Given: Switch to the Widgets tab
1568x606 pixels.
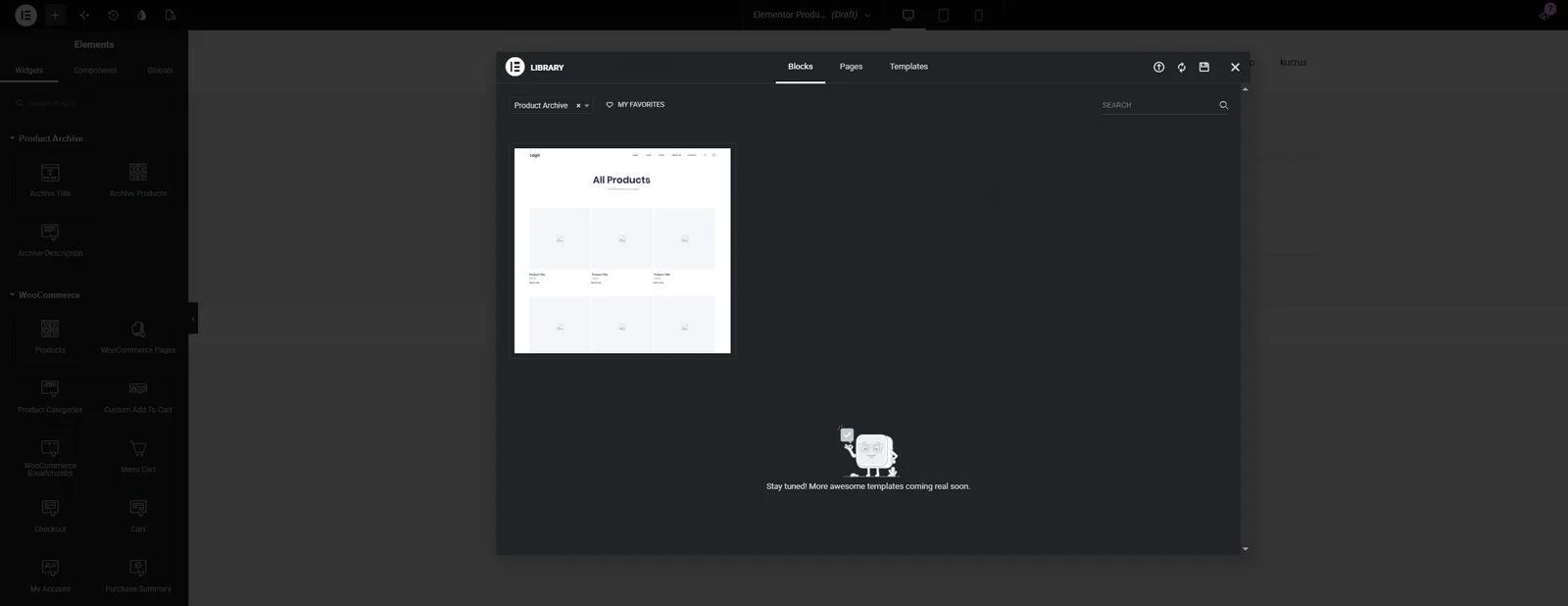Looking at the screenshot, I should [29, 71].
